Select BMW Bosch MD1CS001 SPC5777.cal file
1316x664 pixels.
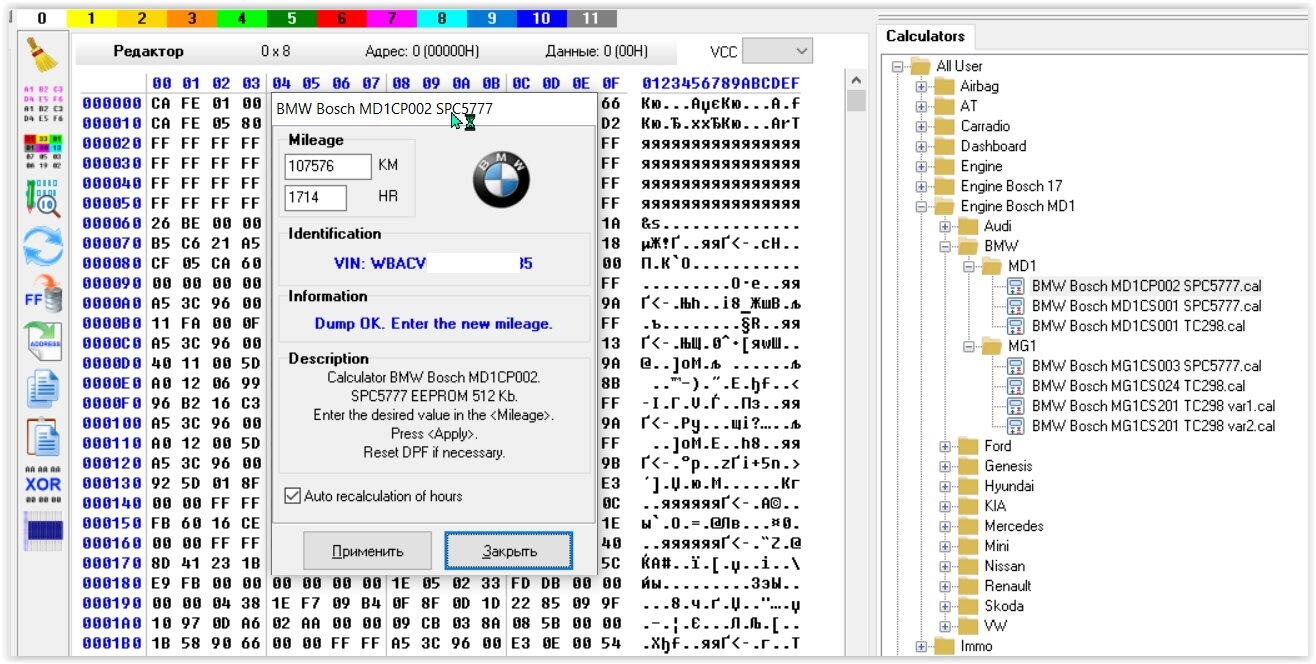coord(1146,306)
